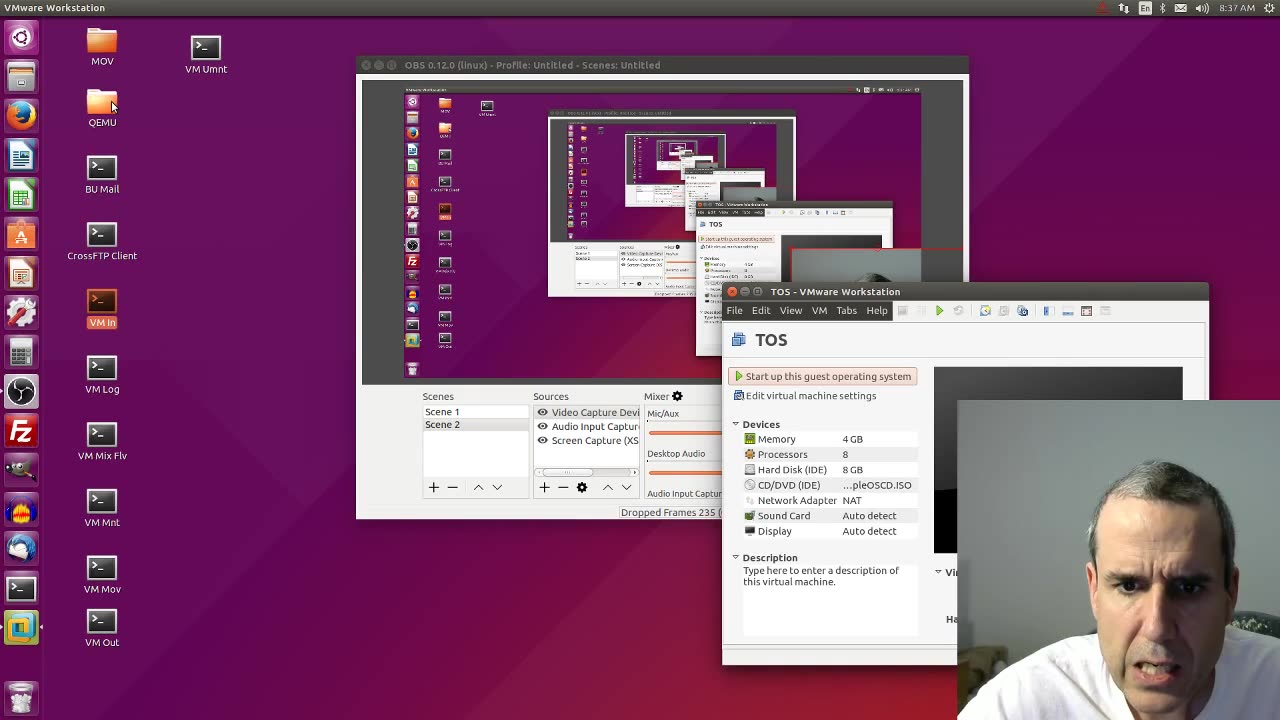The height and width of the screenshot is (720, 1280).
Task: Select the Processors 8 device row
Action: click(829, 454)
